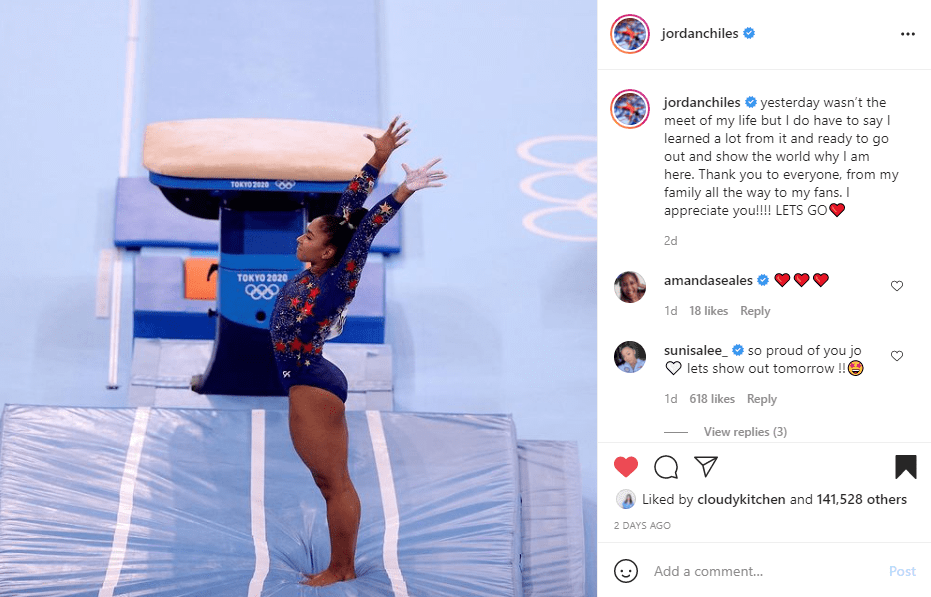The image size is (931, 597).
Task: Open amandaseales profile avatar
Action: pyautogui.click(x=629, y=287)
